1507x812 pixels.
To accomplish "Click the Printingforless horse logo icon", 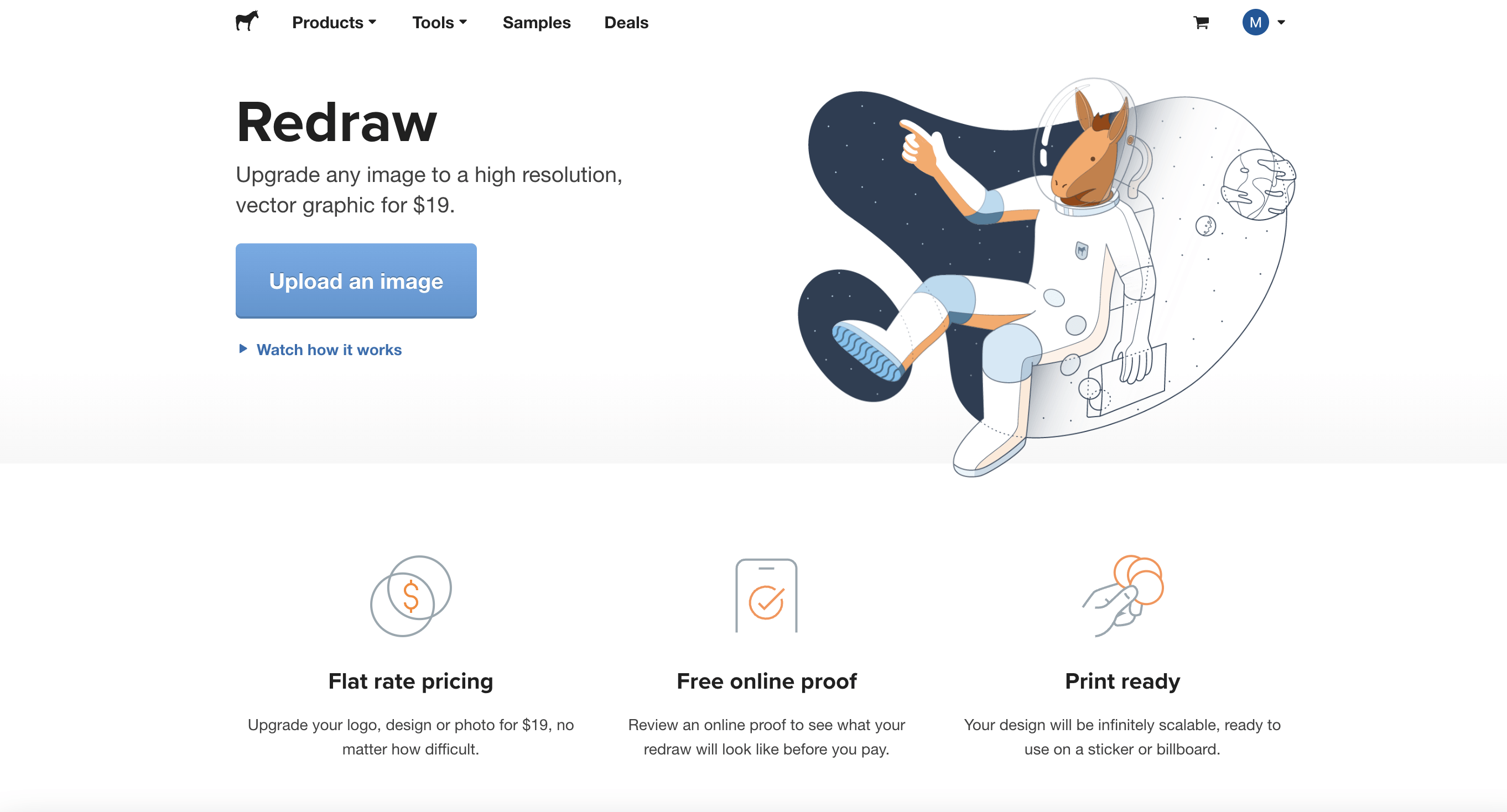I will [x=248, y=21].
